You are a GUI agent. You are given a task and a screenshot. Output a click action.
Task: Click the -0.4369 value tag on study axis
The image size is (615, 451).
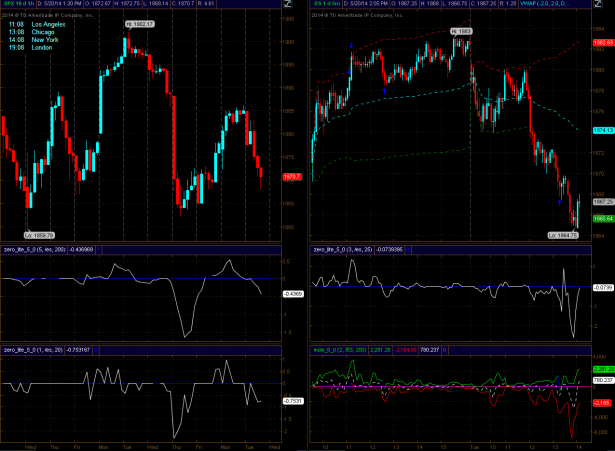pyautogui.click(x=293, y=294)
